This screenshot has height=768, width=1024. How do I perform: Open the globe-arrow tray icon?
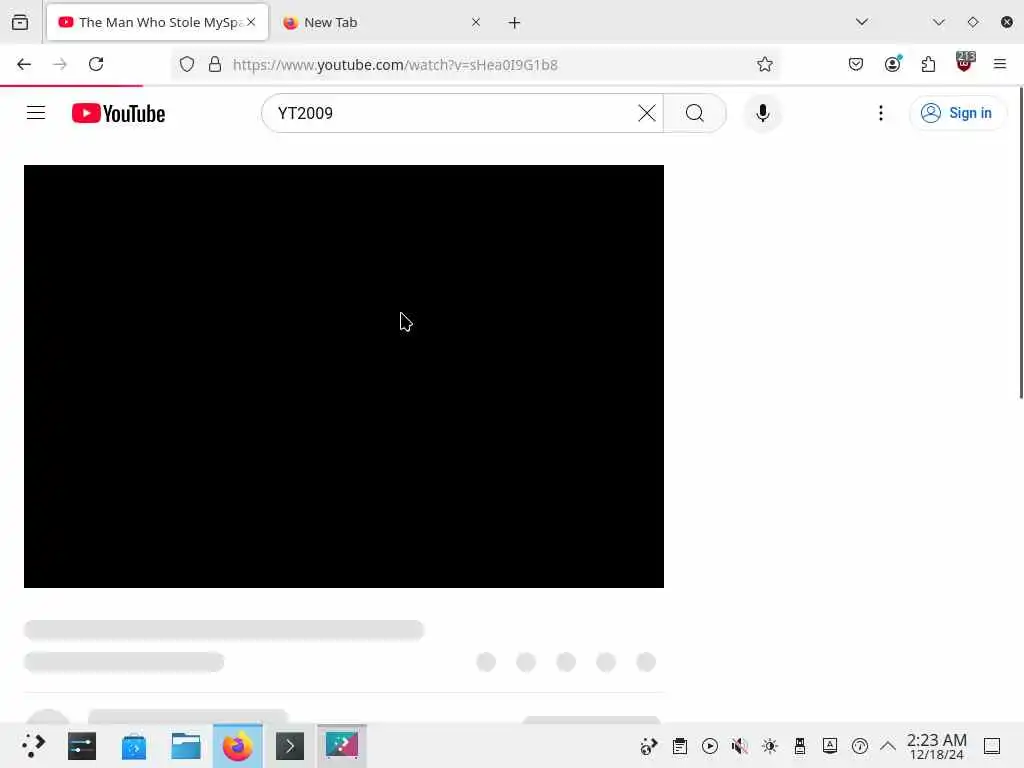pos(648,746)
